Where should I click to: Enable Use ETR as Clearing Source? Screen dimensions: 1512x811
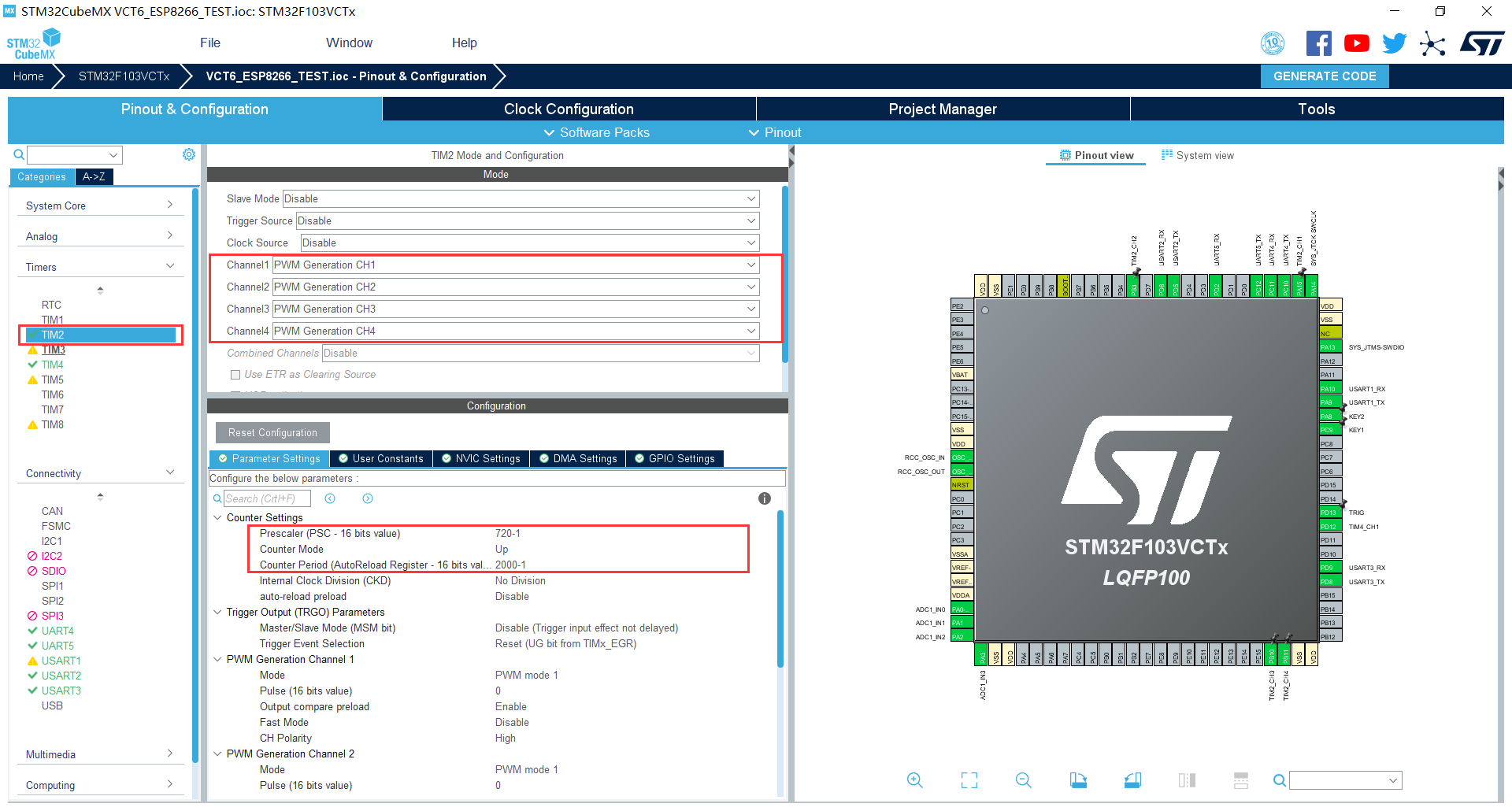pyautogui.click(x=235, y=375)
